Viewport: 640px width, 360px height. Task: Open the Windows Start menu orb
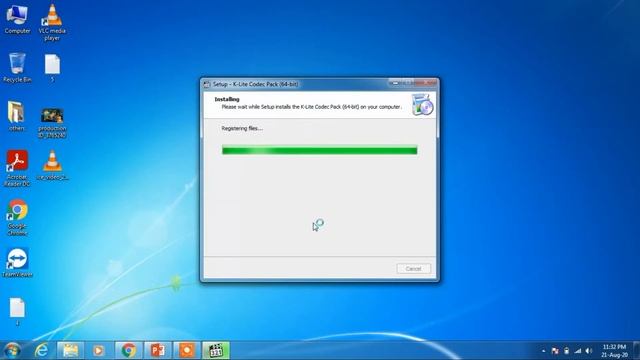click(12, 350)
